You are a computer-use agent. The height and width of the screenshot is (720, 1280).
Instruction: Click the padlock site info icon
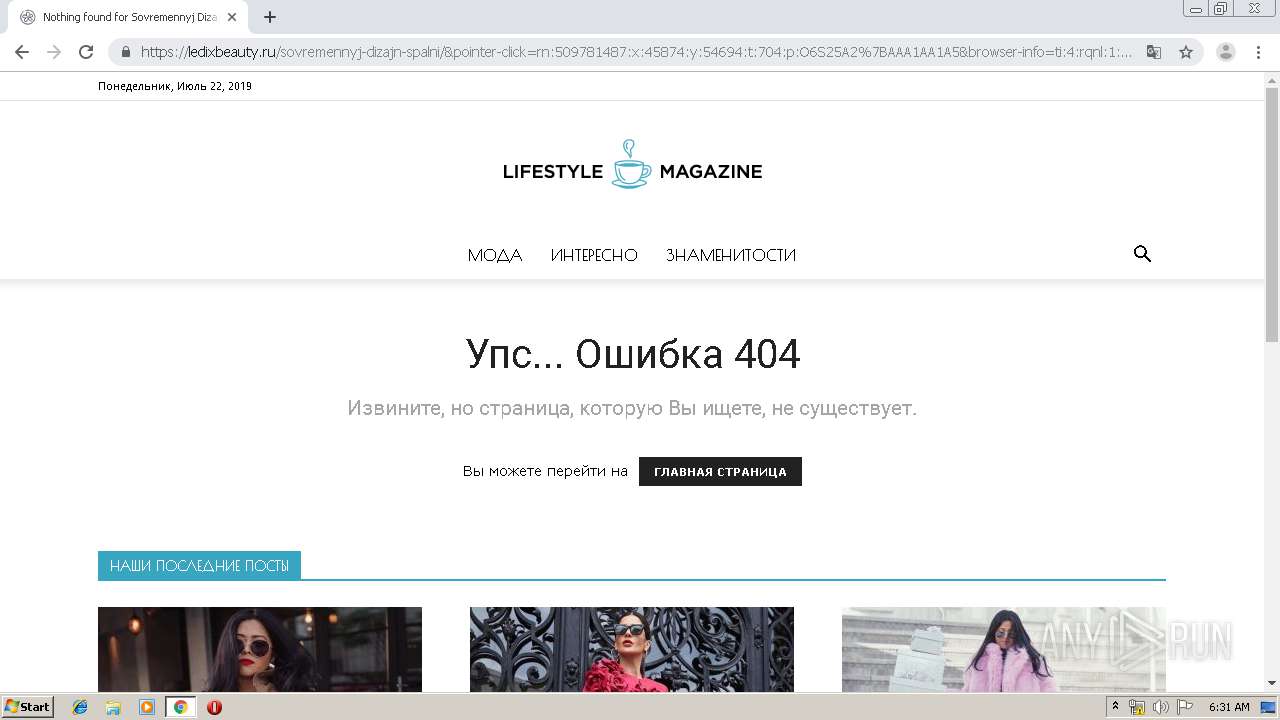(x=126, y=52)
